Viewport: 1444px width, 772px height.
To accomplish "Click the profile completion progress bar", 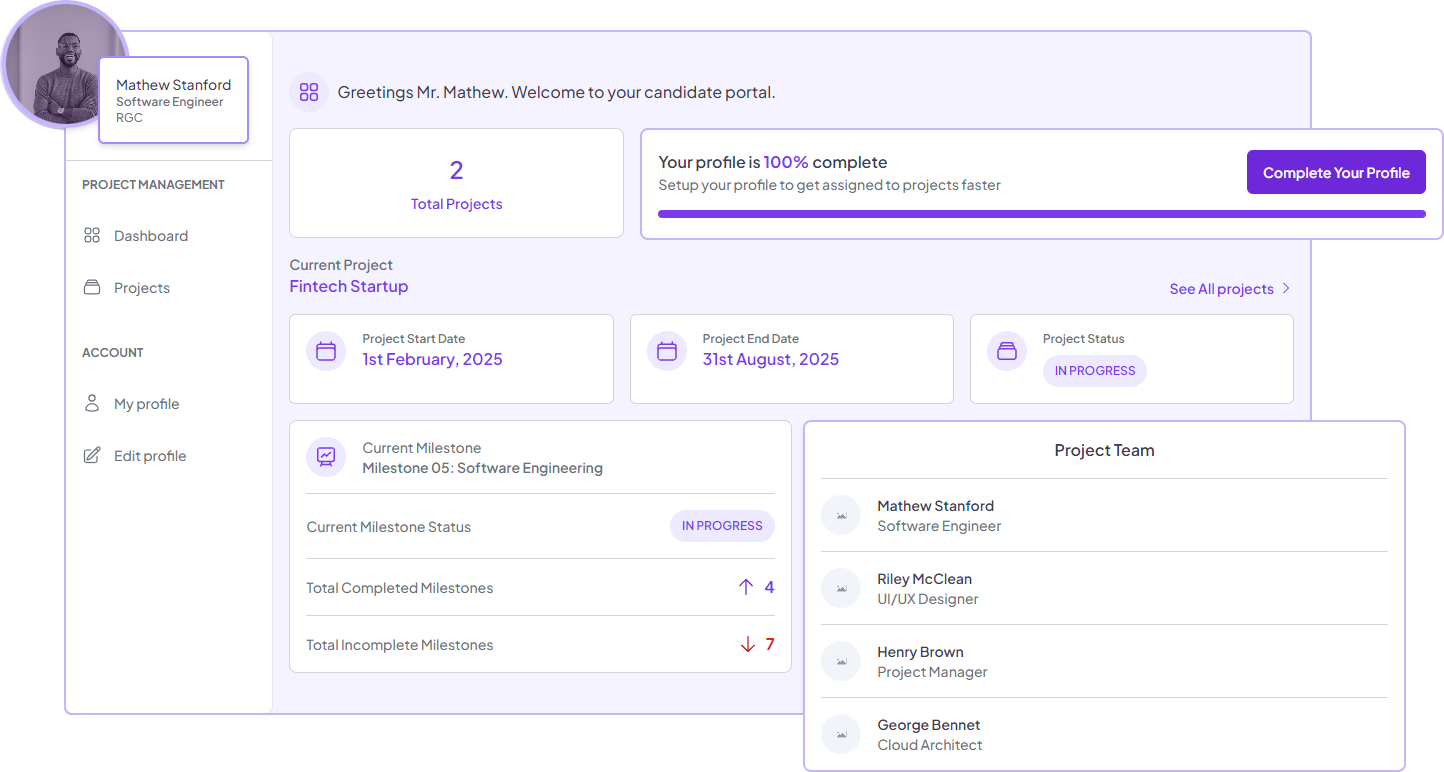I will coord(1041,214).
